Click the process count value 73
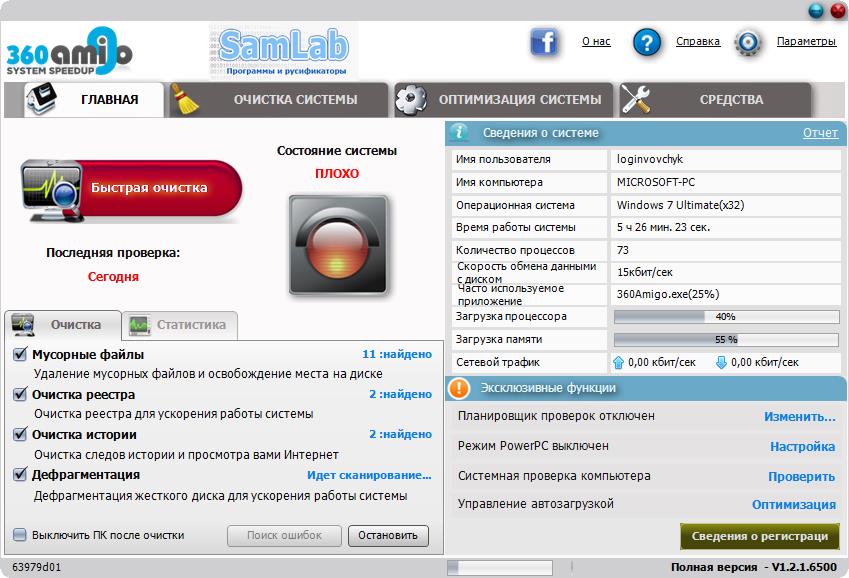849x578 pixels. 623,250
